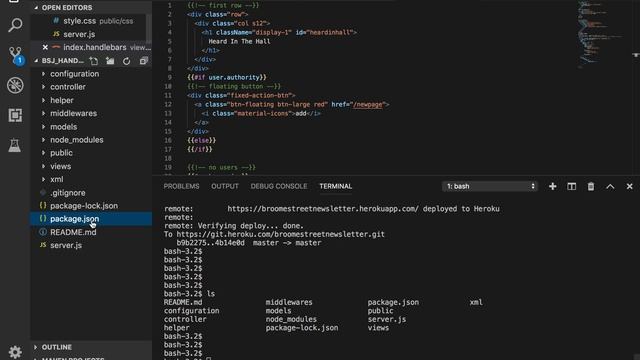Switch to the PROBLEMS tab
This screenshot has width=640, height=360.
point(181,186)
